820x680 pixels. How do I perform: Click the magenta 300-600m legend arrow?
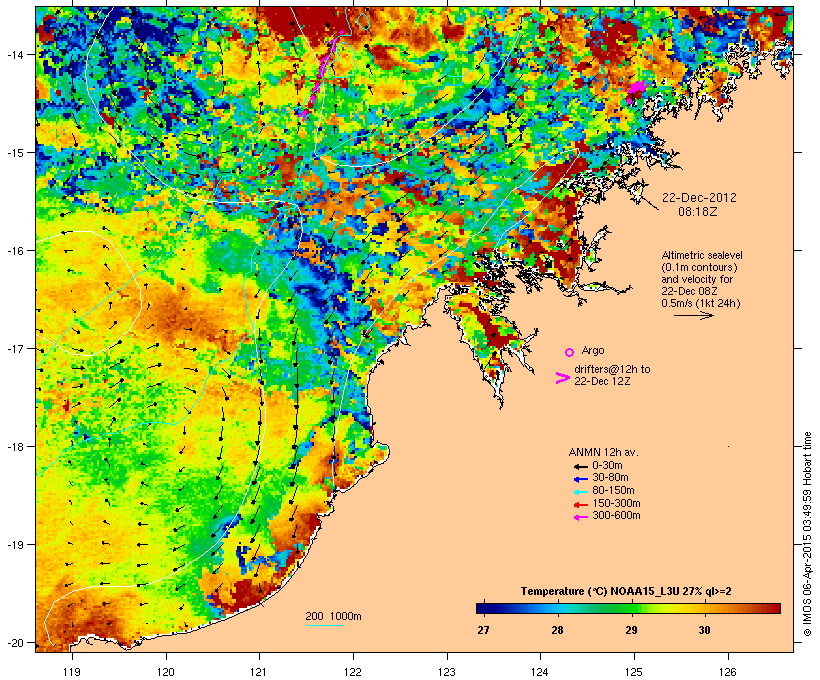click(580, 517)
